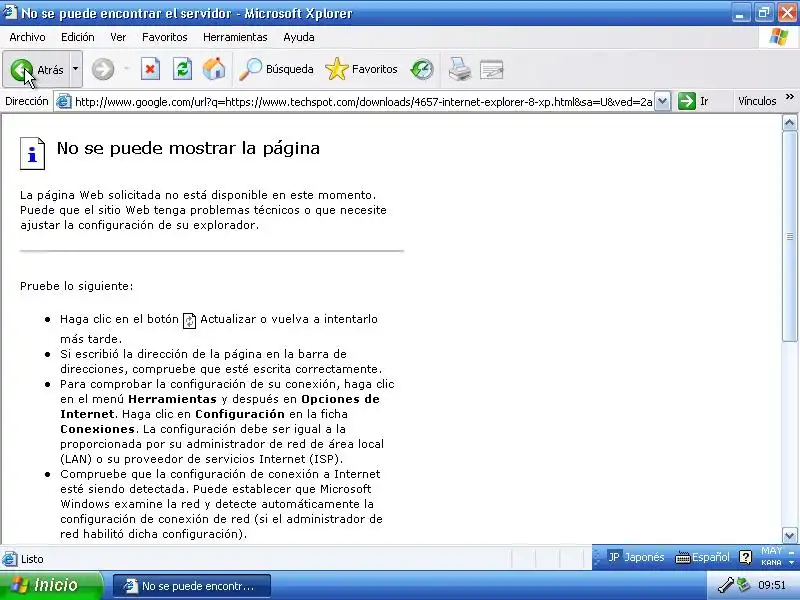Image resolution: width=800 pixels, height=600 pixels.
Task: Click the bold 'Conexiones' word in page
Action: click(97, 429)
